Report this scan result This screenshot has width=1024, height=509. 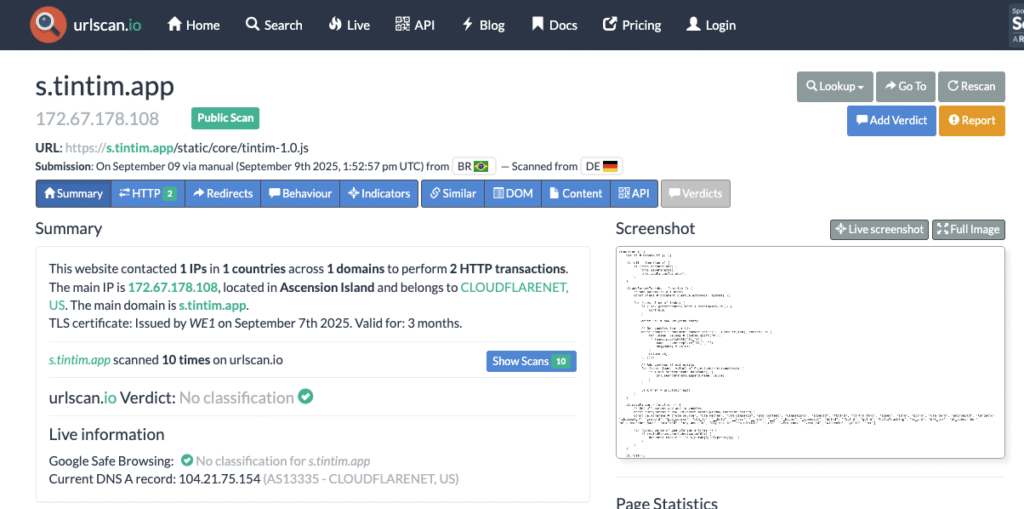[970, 120]
